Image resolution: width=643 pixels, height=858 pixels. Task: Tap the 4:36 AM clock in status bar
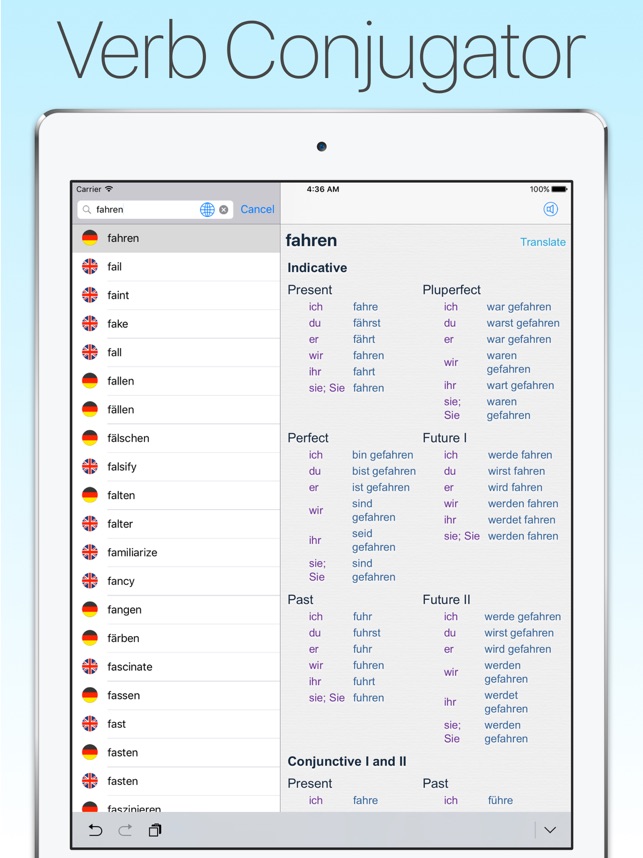323,189
